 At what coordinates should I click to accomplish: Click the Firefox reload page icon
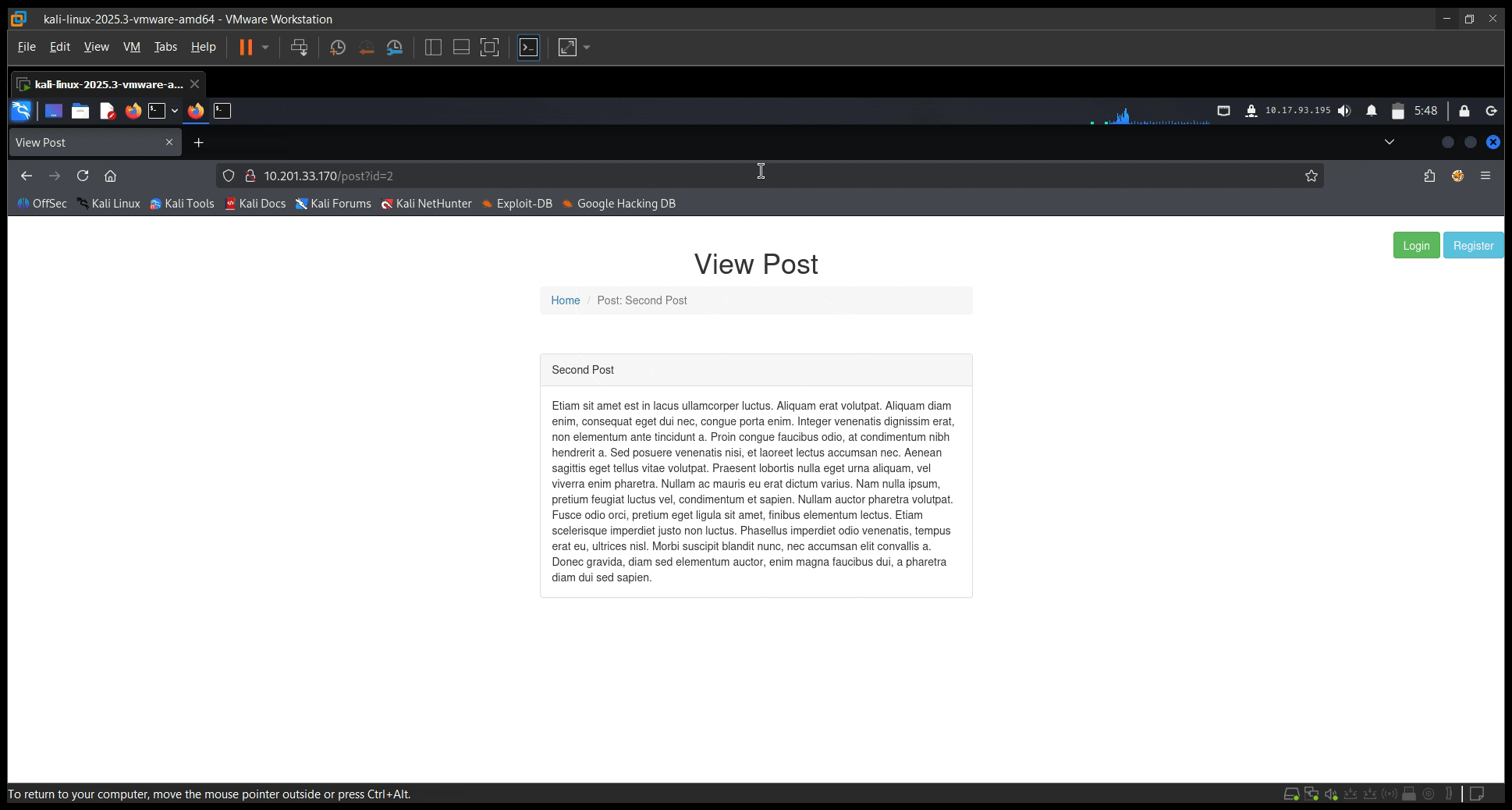83,176
